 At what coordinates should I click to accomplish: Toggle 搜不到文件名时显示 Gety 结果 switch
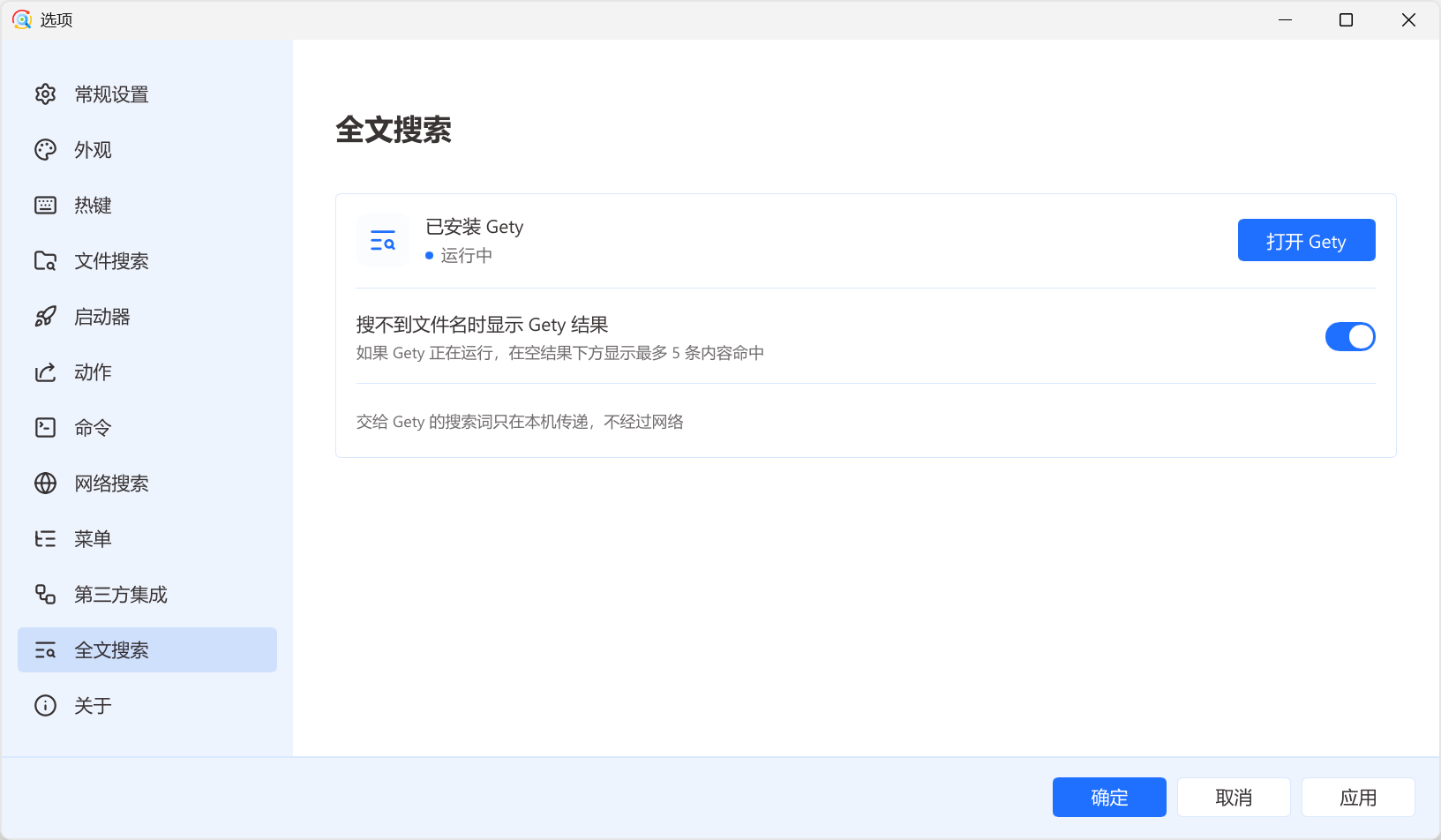coord(1350,336)
